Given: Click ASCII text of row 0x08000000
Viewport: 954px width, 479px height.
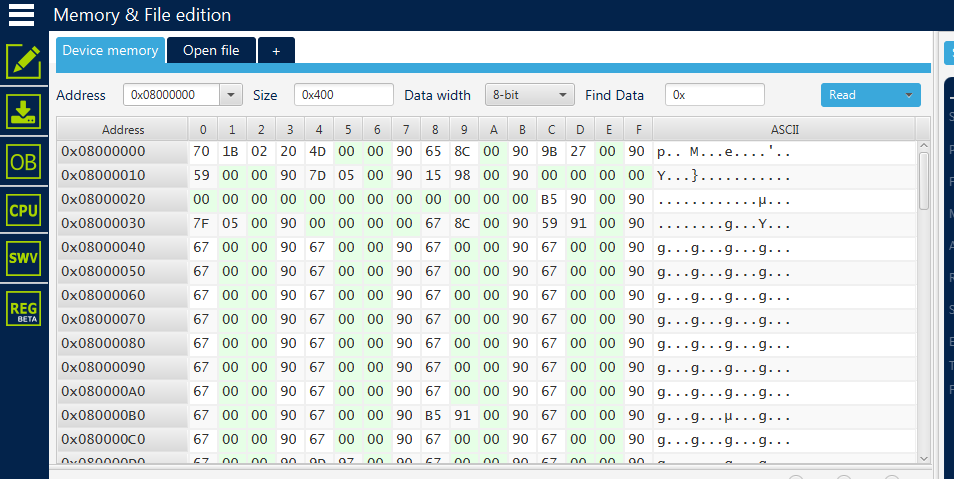Looking at the screenshot, I should point(724,152).
